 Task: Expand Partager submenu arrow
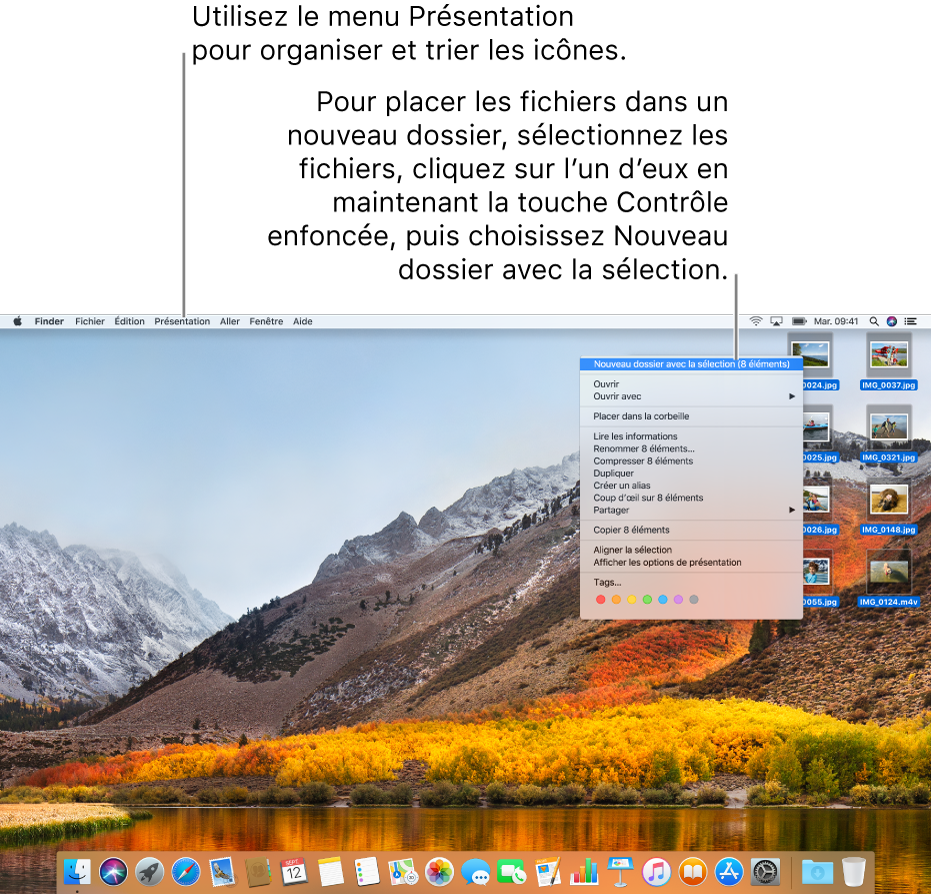(x=792, y=510)
